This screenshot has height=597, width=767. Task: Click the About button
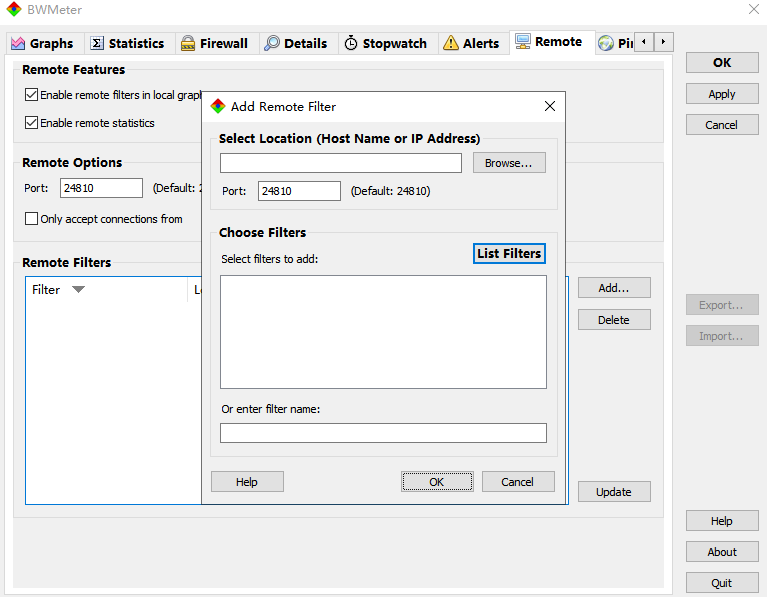(722, 551)
